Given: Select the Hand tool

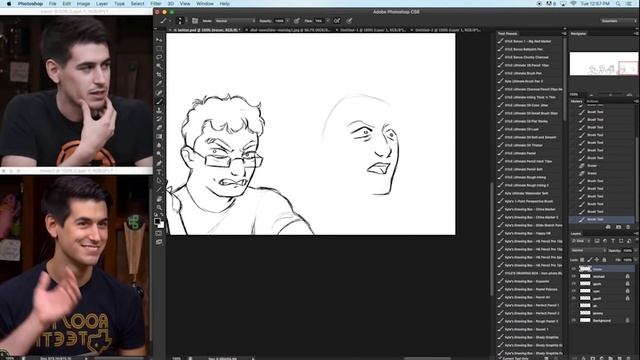Looking at the screenshot, I should tap(159, 199).
